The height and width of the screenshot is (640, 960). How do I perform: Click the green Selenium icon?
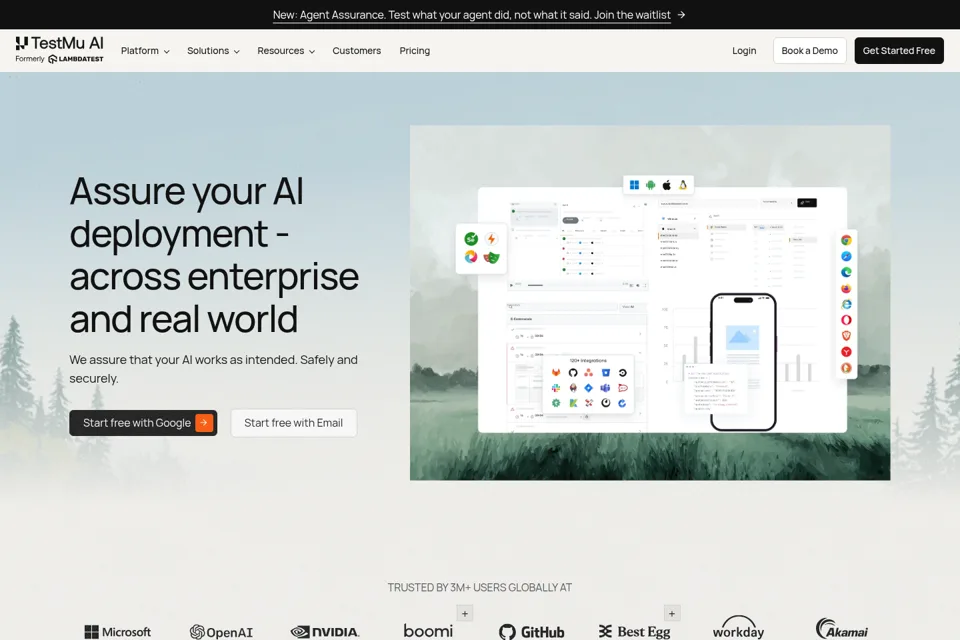[x=471, y=239]
